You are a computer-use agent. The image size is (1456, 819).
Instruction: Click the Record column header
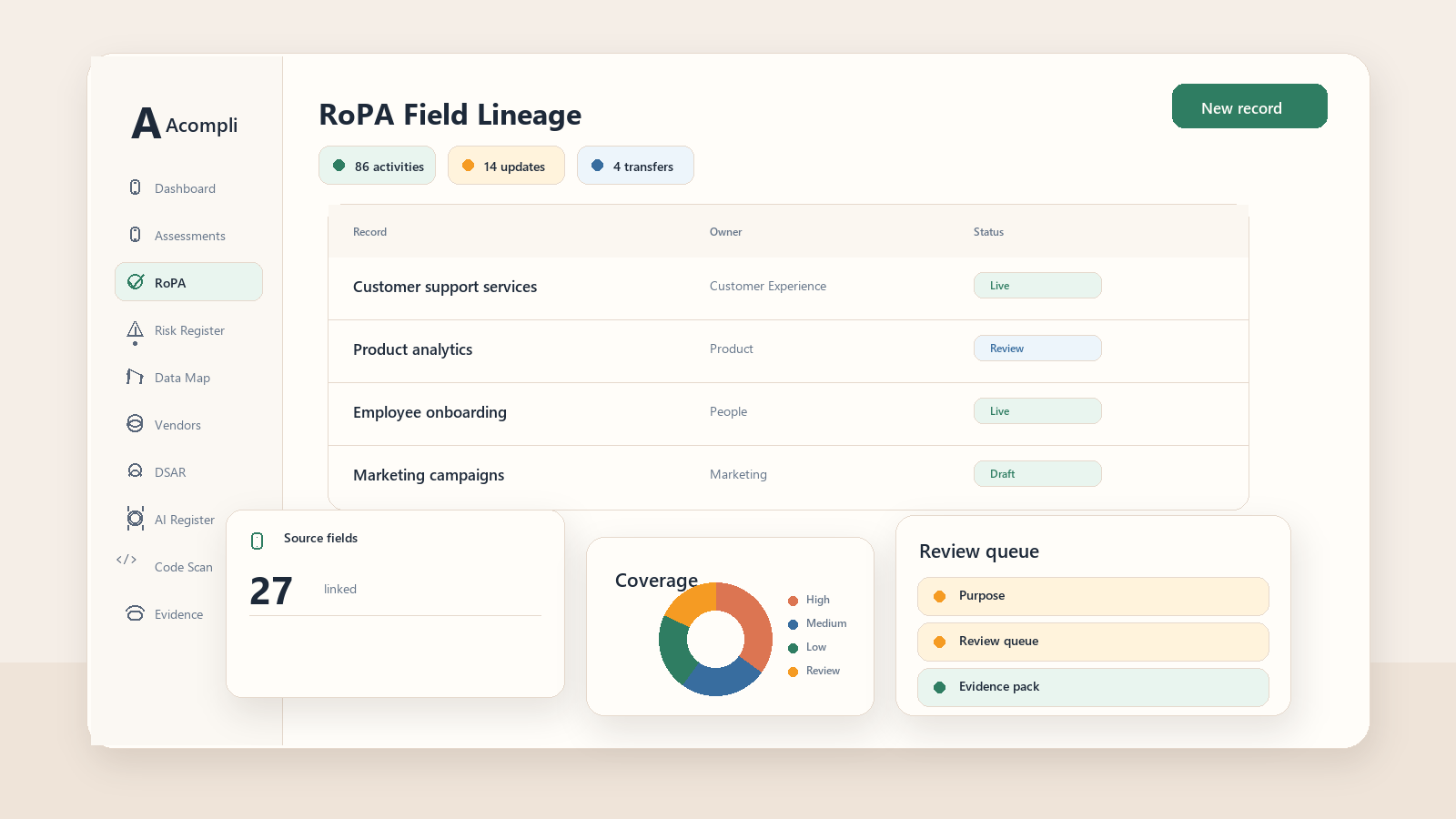(369, 232)
